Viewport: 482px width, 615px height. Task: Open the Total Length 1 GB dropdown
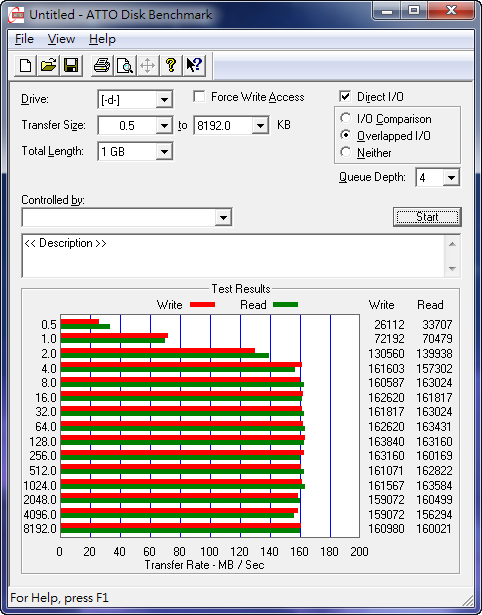[164, 151]
